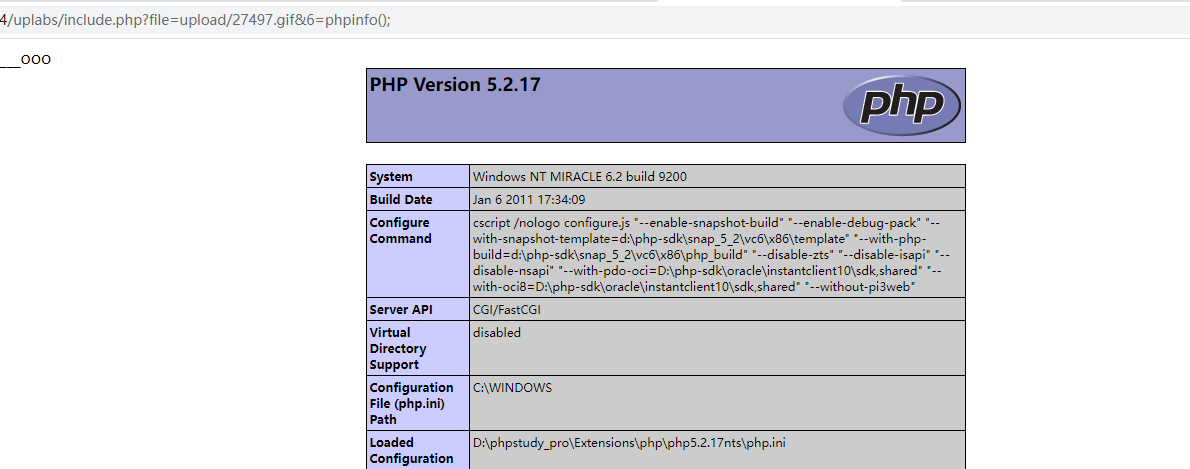Click the 'Loaded Configuration' label cell

pos(418,450)
